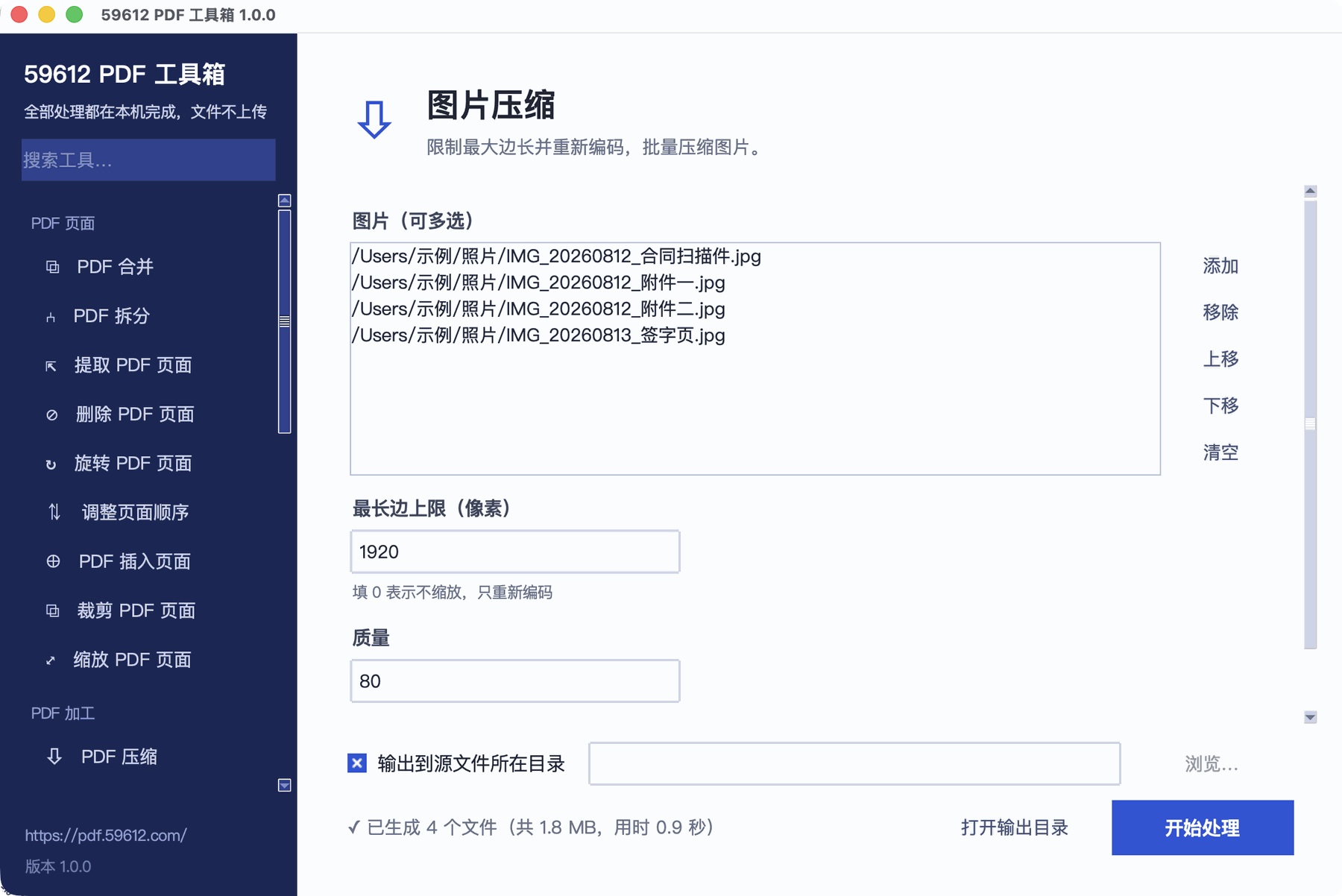Click the PDF 插入页面 plus icon
Screen dimensions: 1342x896
pyautogui.click(x=53, y=561)
